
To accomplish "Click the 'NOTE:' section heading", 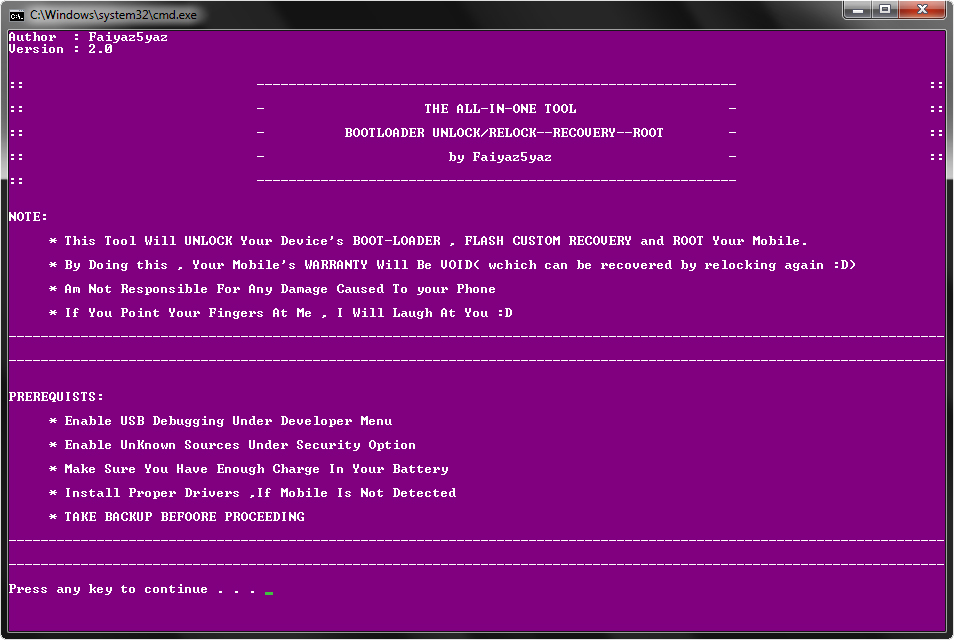I will point(28,217).
